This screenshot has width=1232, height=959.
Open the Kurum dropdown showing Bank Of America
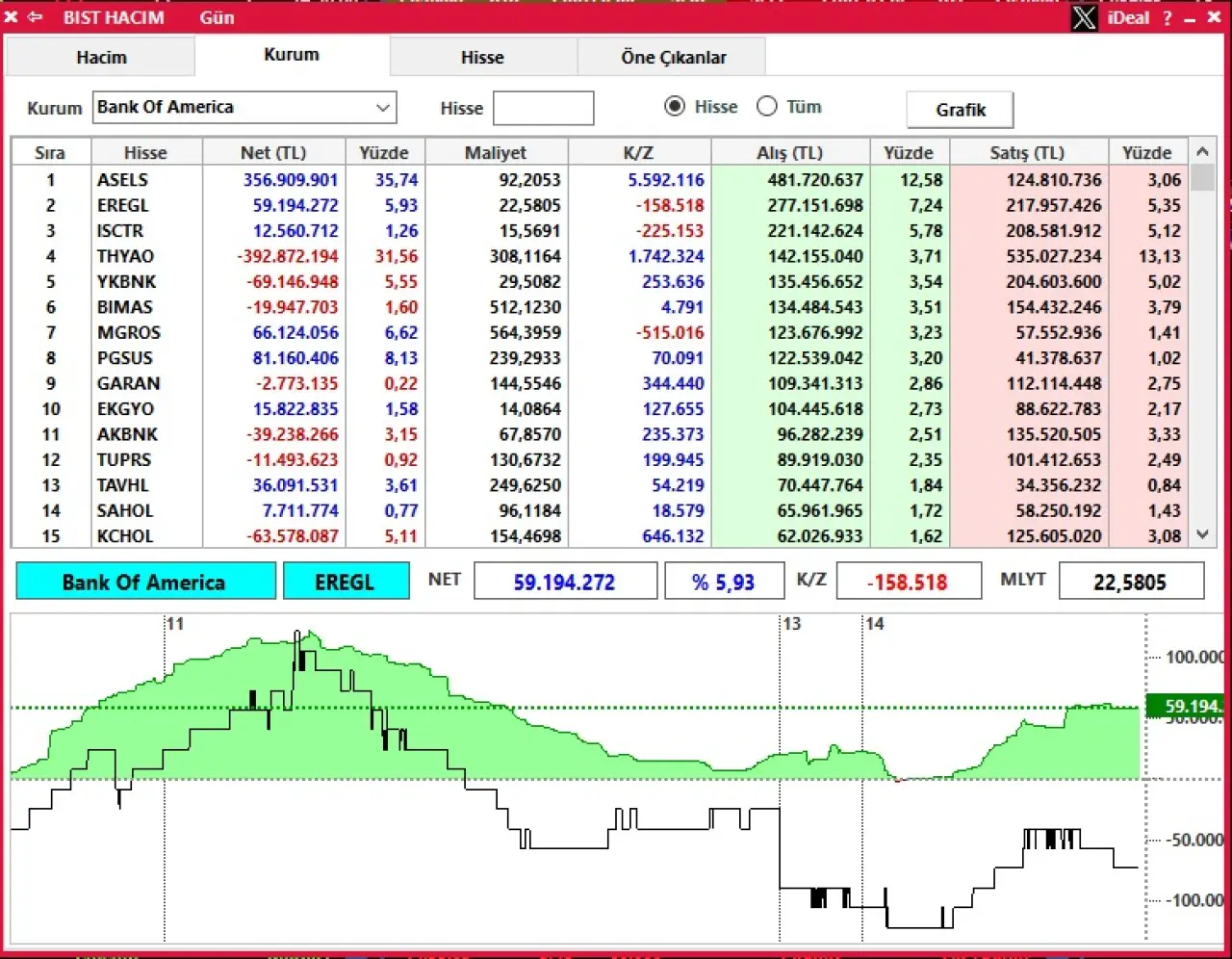(244, 108)
